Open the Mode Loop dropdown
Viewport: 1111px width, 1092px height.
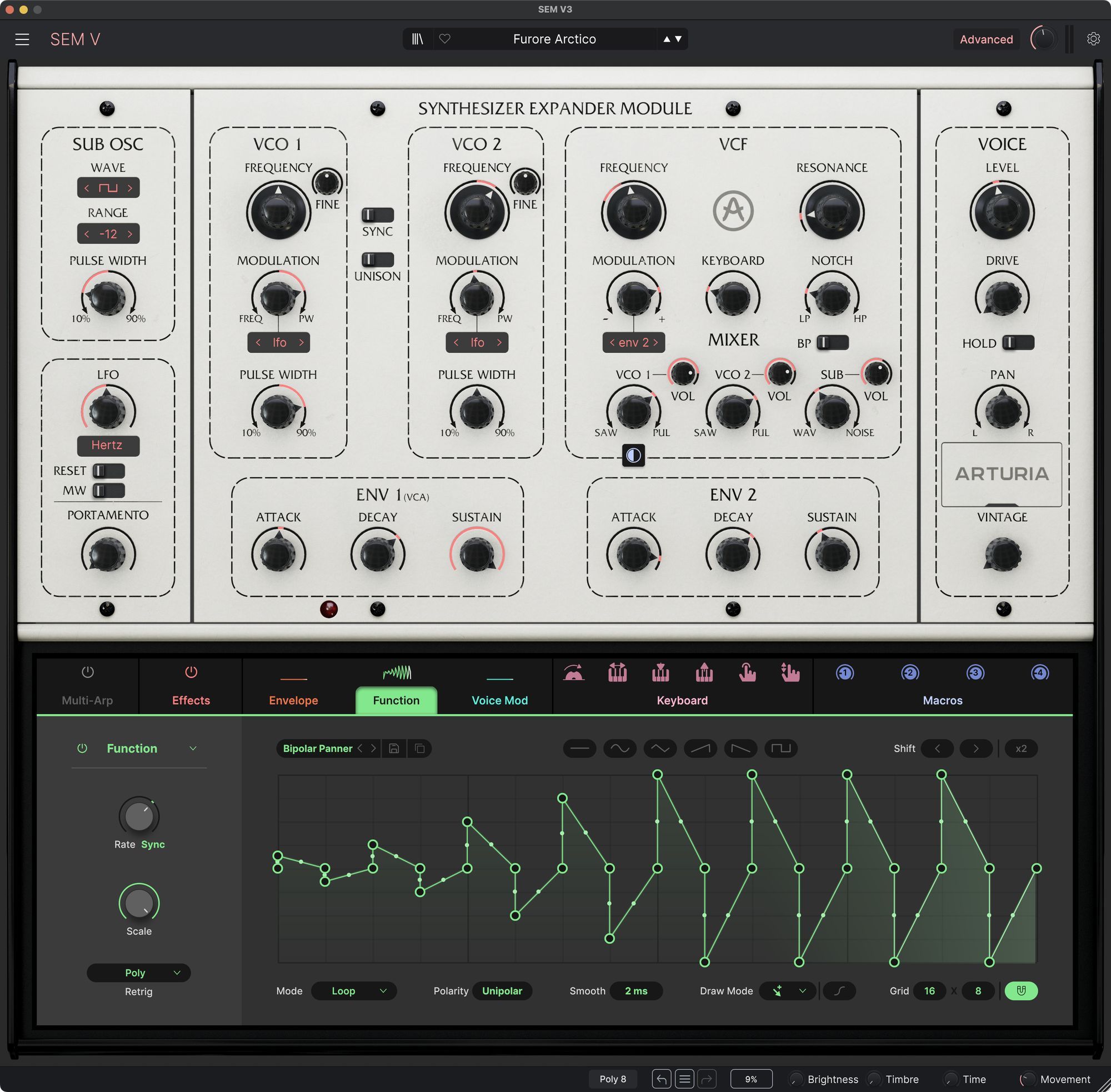(x=354, y=990)
